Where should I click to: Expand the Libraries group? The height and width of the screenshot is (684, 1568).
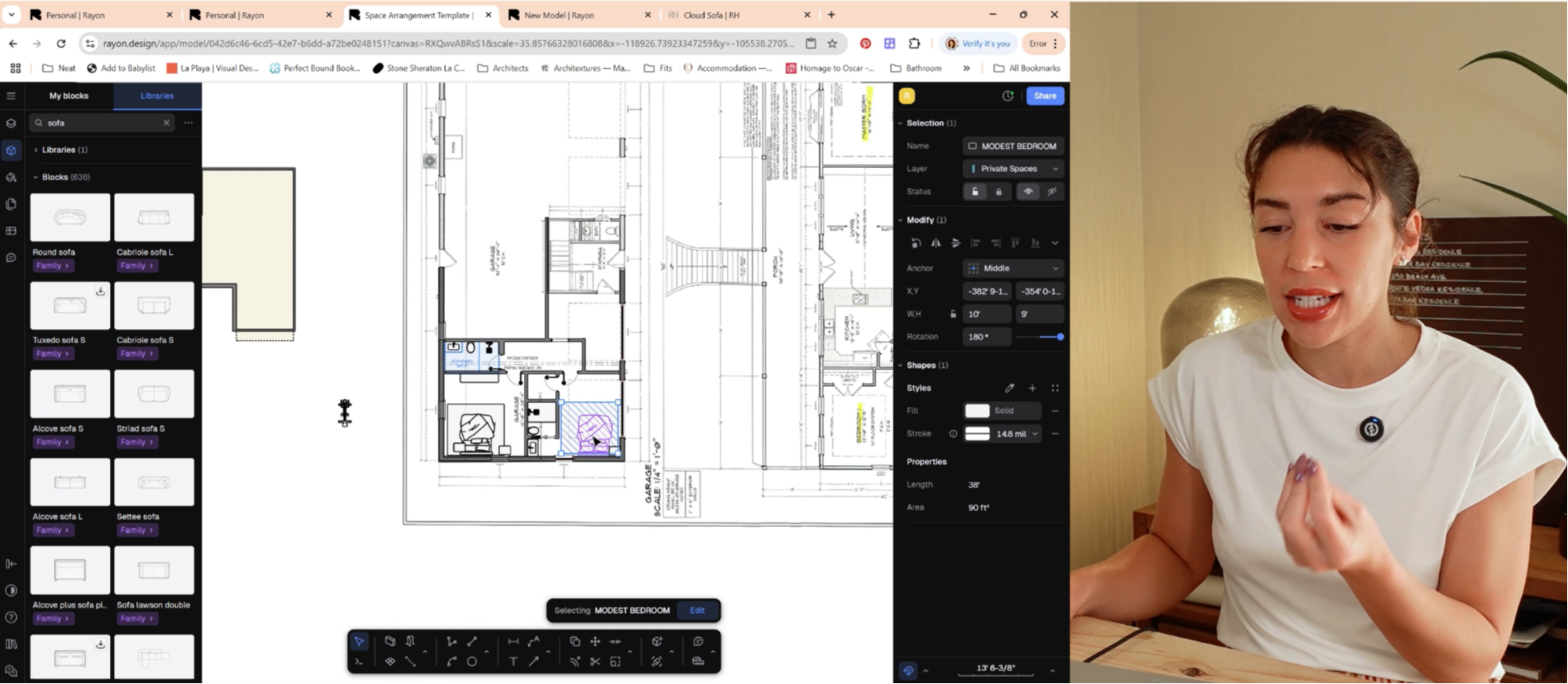pyautogui.click(x=36, y=150)
